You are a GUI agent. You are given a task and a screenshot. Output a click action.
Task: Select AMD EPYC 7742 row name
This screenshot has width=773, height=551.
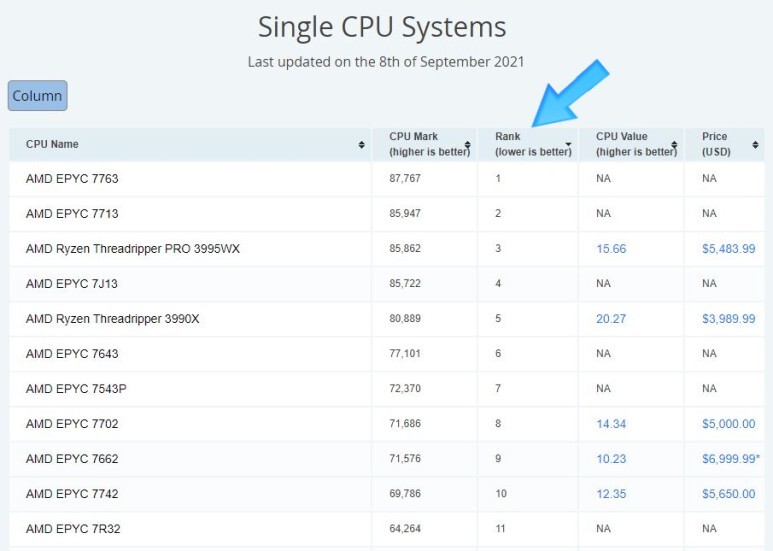(x=72, y=494)
